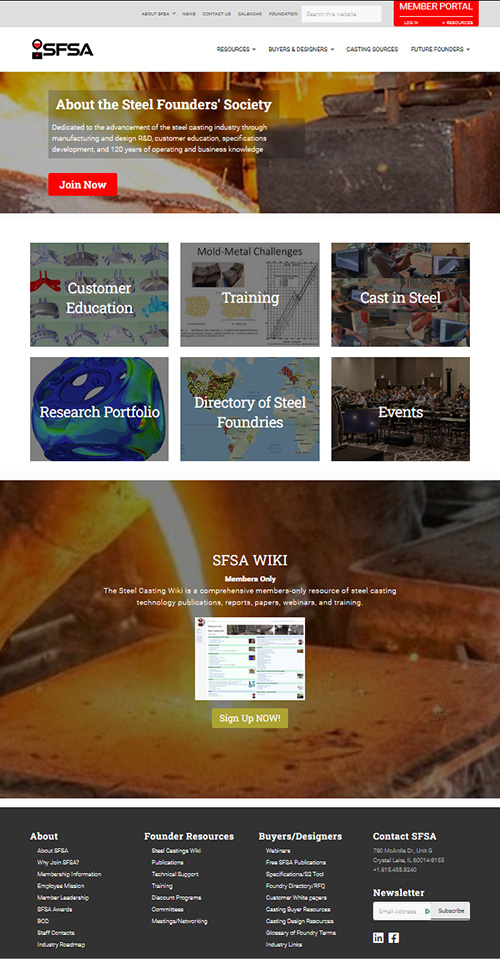Click the newsletter Subscribe button
This screenshot has height=959, width=500.
451,911
